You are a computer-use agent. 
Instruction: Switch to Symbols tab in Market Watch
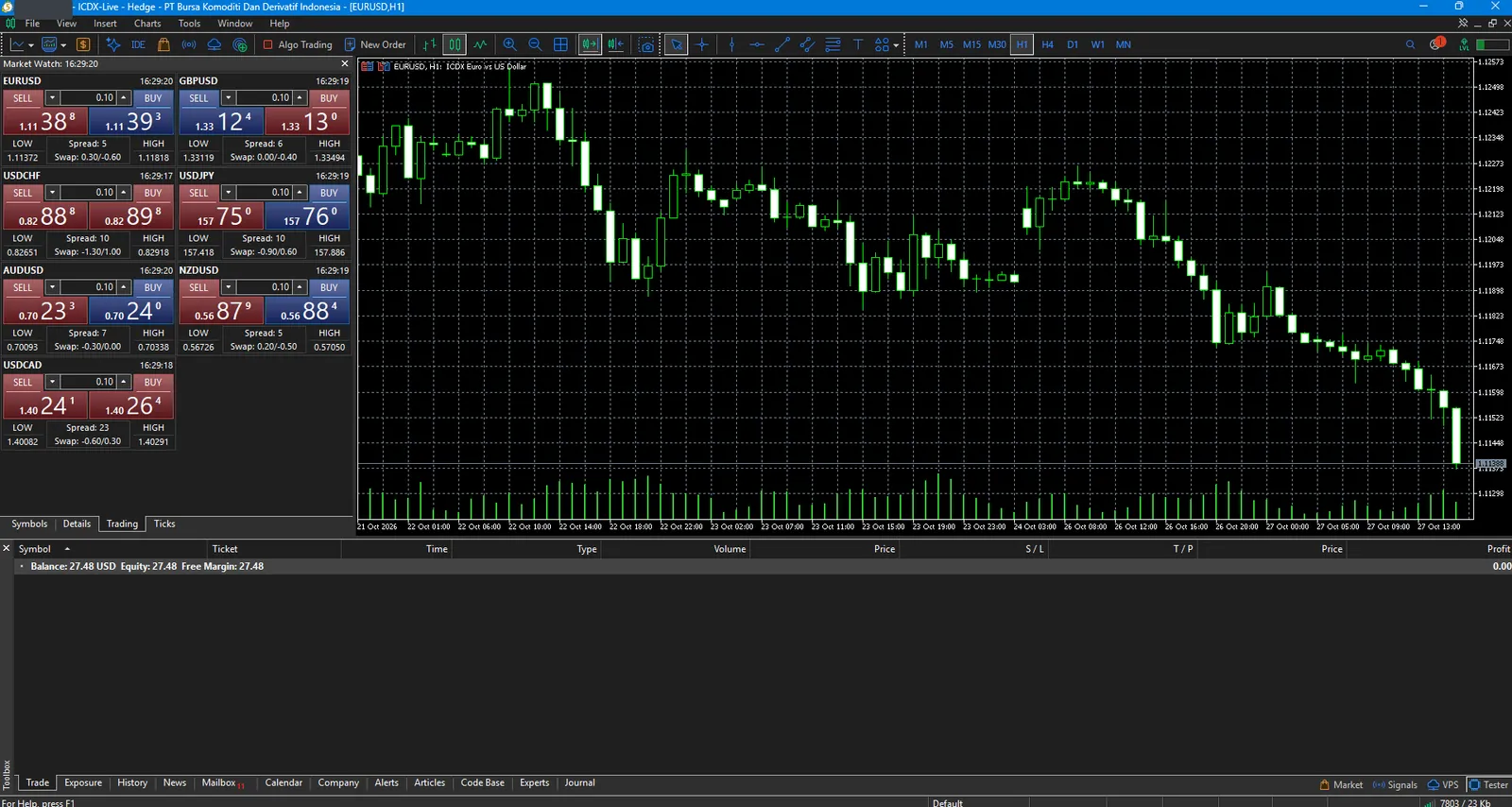point(29,524)
